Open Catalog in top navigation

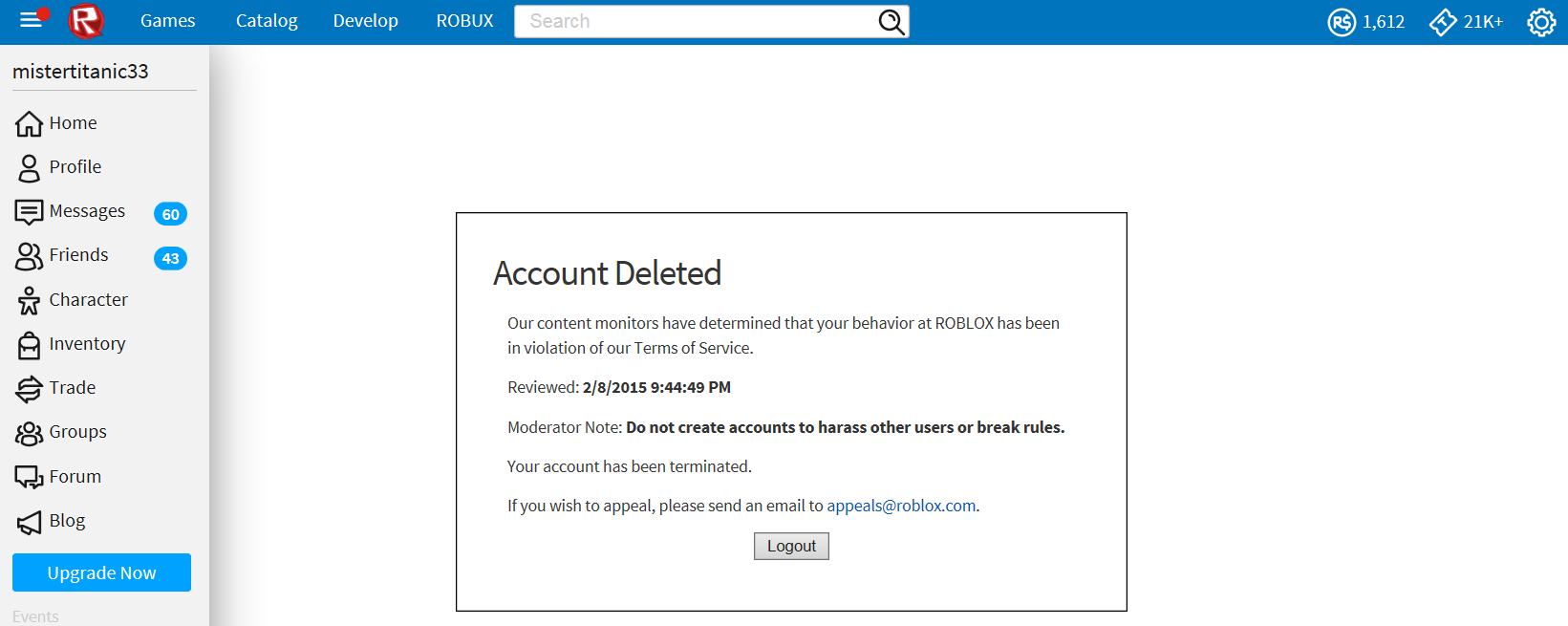click(267, 21)
